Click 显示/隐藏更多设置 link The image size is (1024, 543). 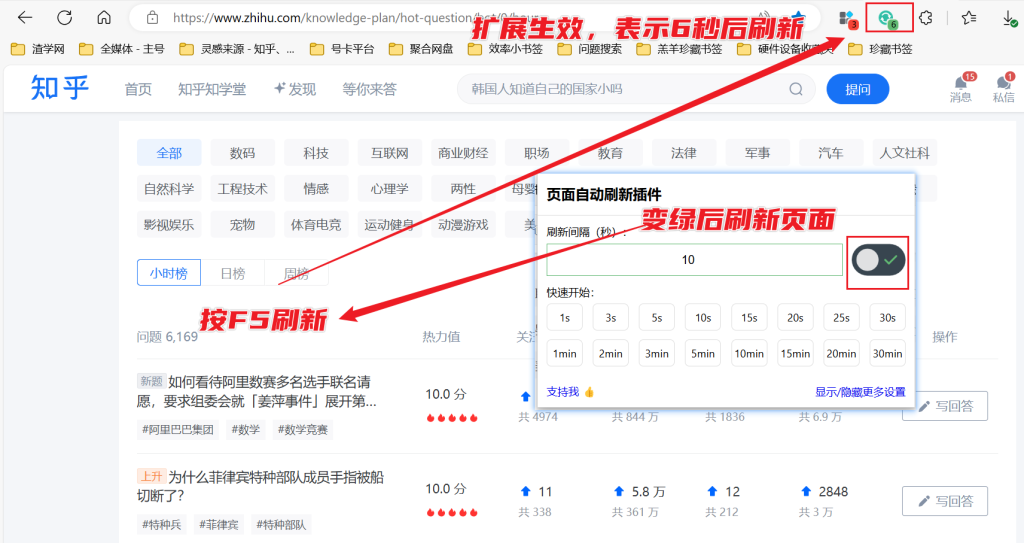[x=860, y=392]
